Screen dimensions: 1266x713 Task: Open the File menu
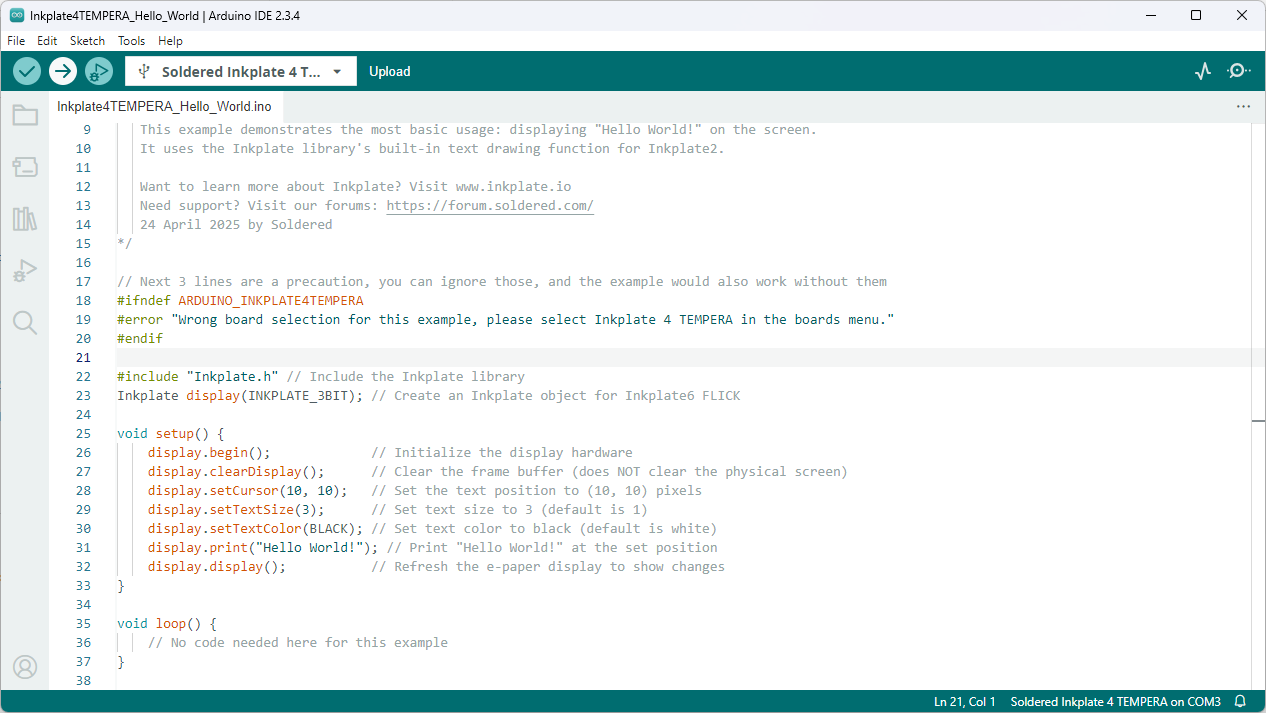coord(16,41)
